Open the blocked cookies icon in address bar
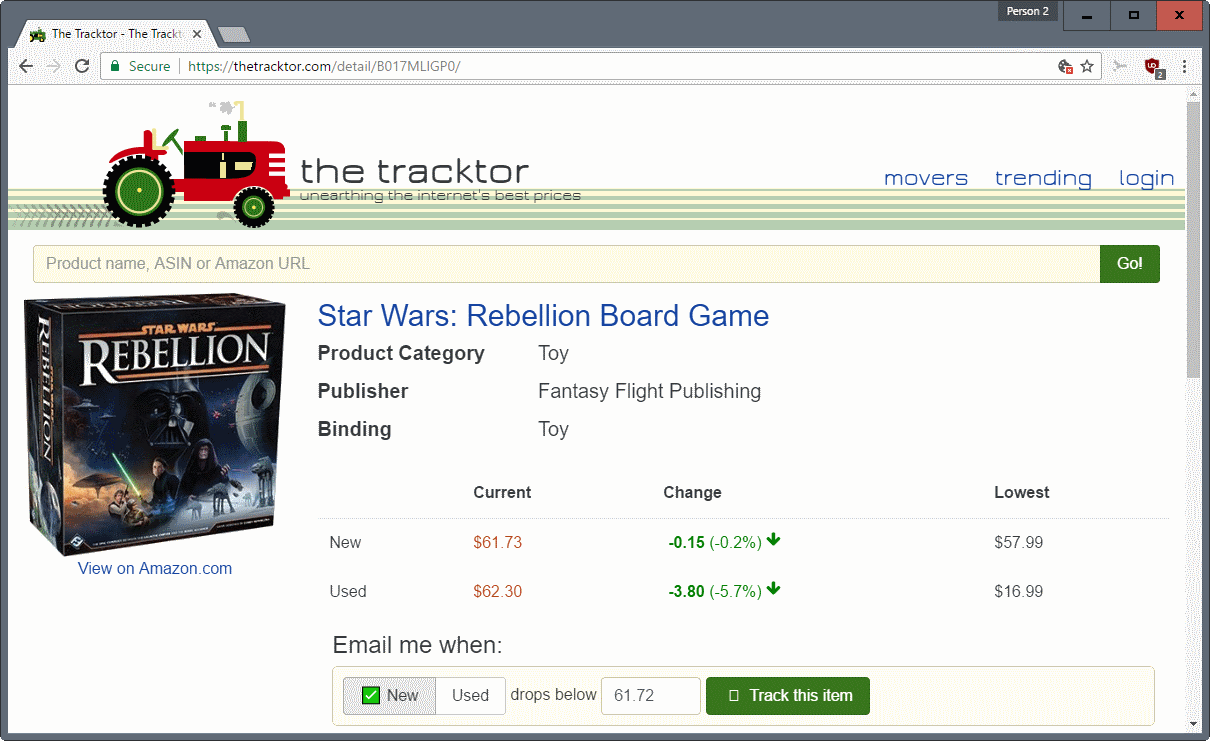 click(1065, 67)
